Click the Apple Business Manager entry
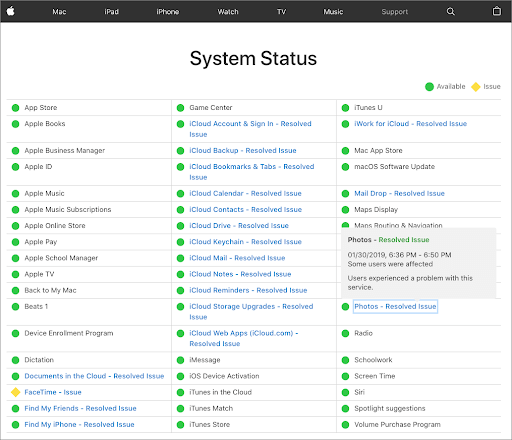512x440 pixels. pyautogui.click(x=65, y=151)
